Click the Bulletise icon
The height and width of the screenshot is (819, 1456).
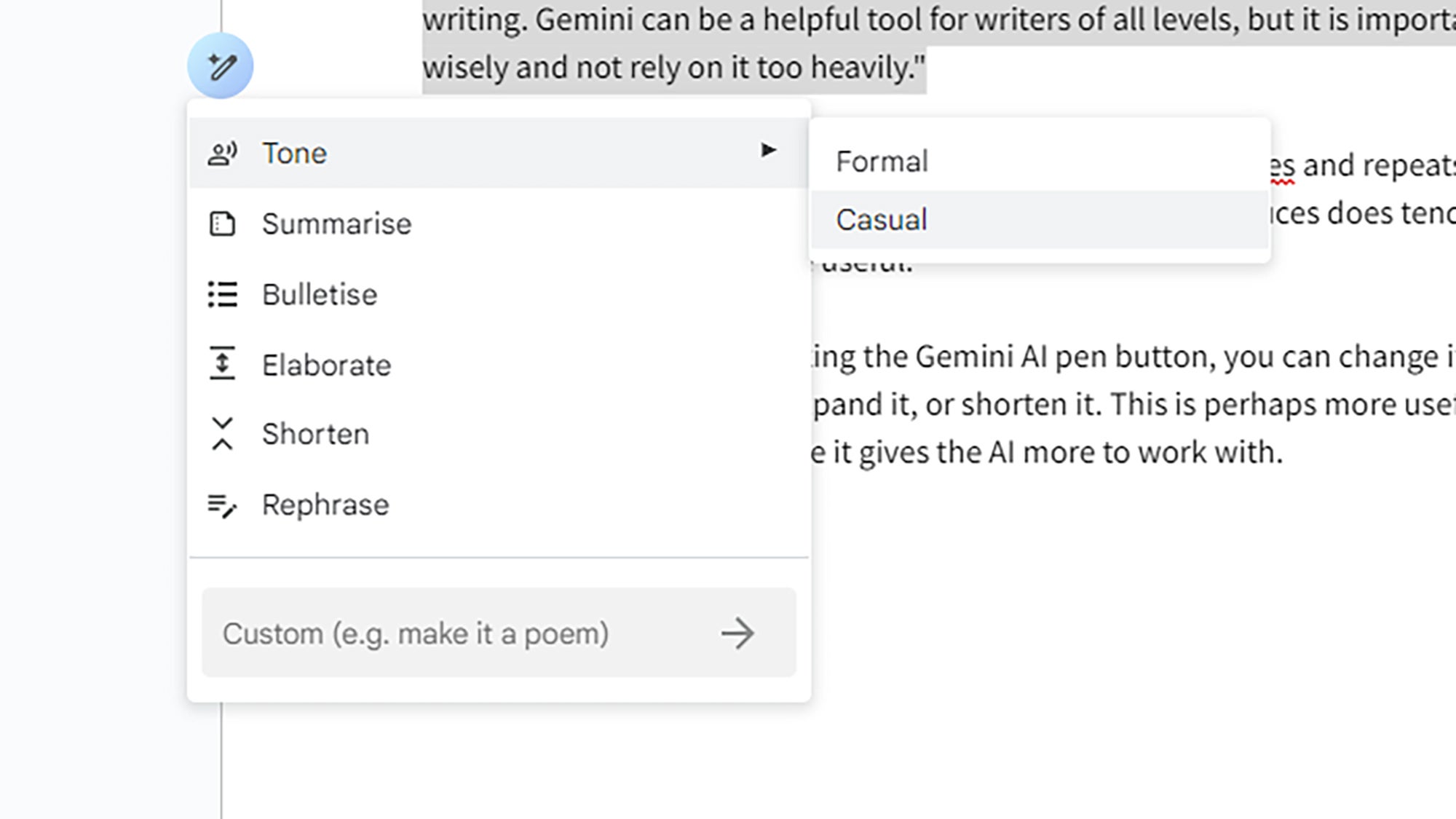click(222, 293)
